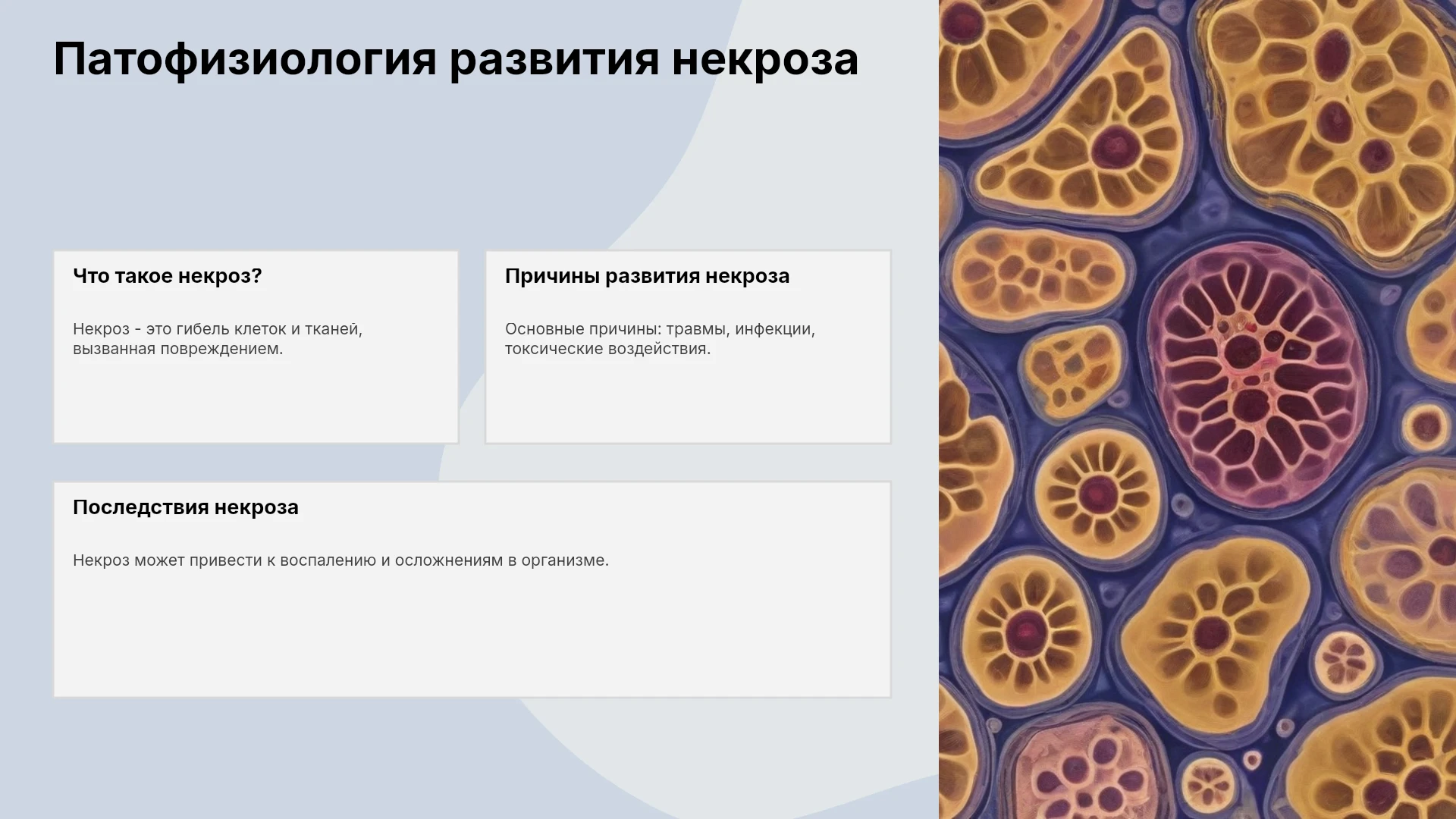Click the phrase 'токсические воздействия'
Viewport: 1456px width, 819px height.
pos(606,349)
